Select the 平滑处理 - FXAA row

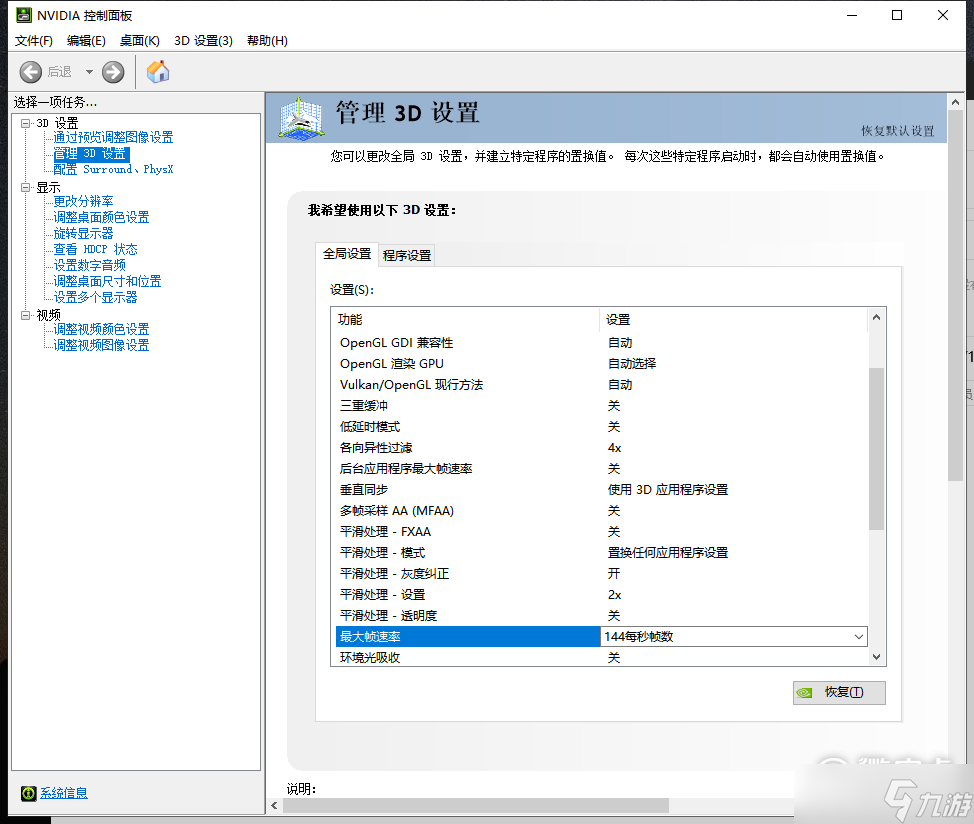(x=599, y=532)
